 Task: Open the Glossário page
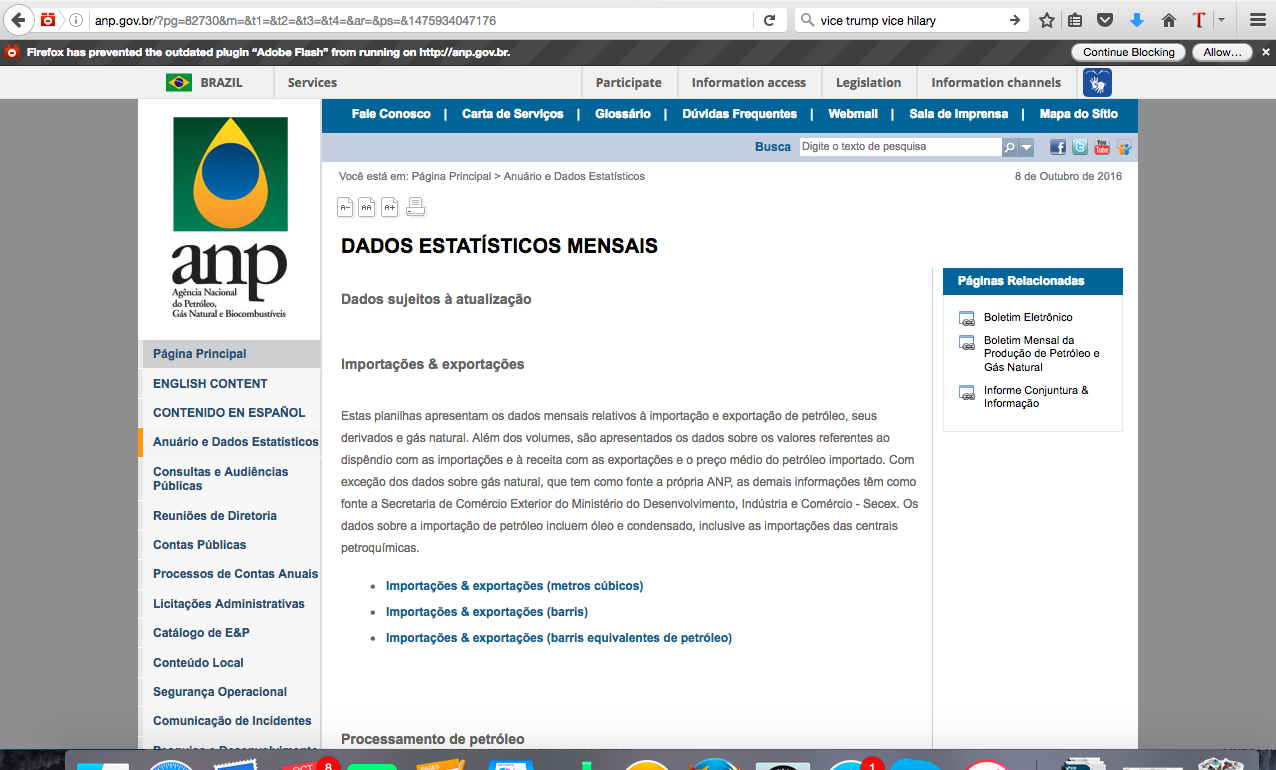623,114
